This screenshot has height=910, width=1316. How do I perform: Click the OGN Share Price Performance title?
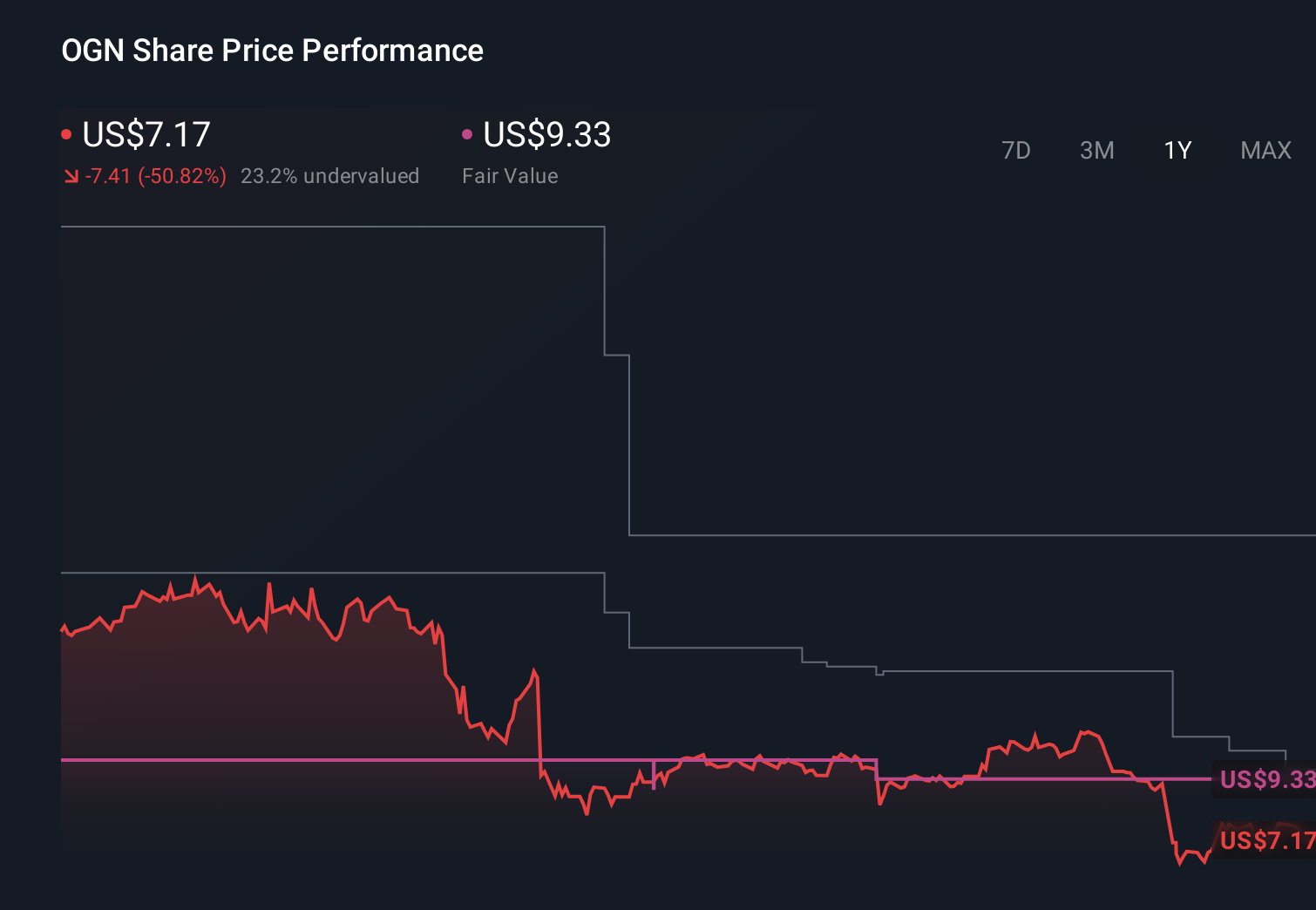click(x=272, y=50)
